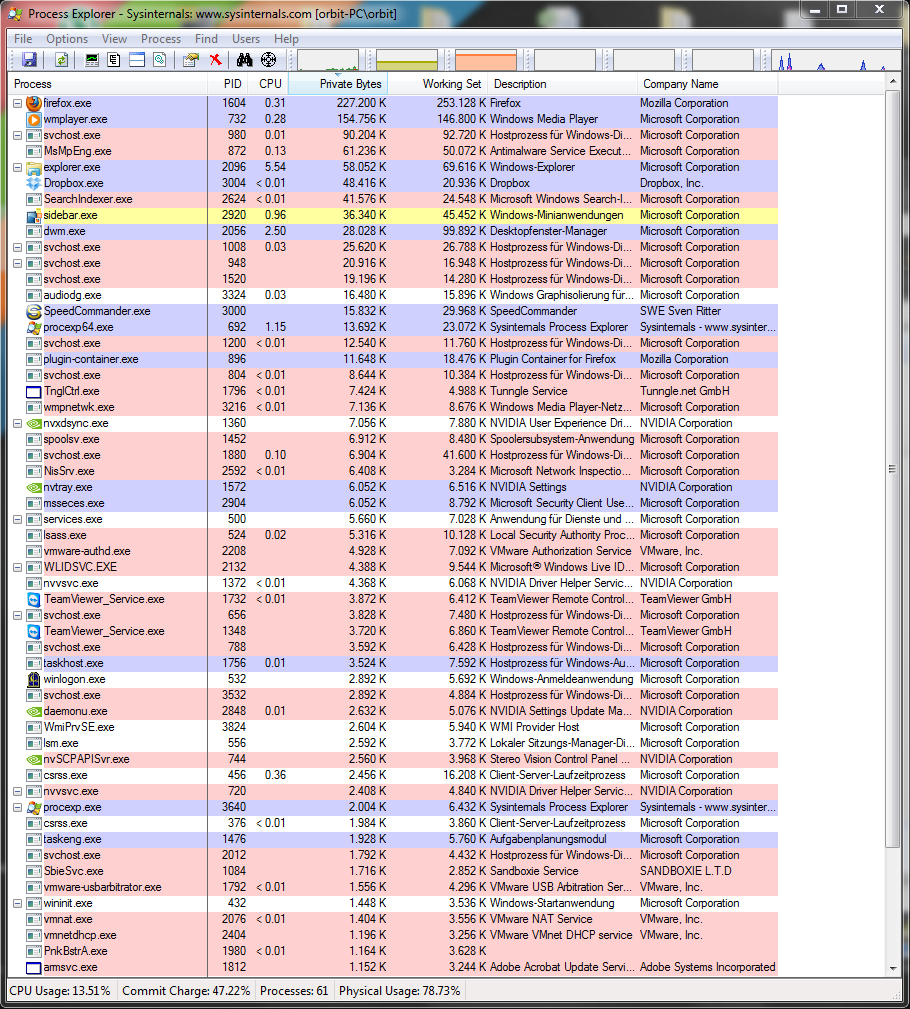
Task: Open the System Information toolbar icon
Action: 92,60
